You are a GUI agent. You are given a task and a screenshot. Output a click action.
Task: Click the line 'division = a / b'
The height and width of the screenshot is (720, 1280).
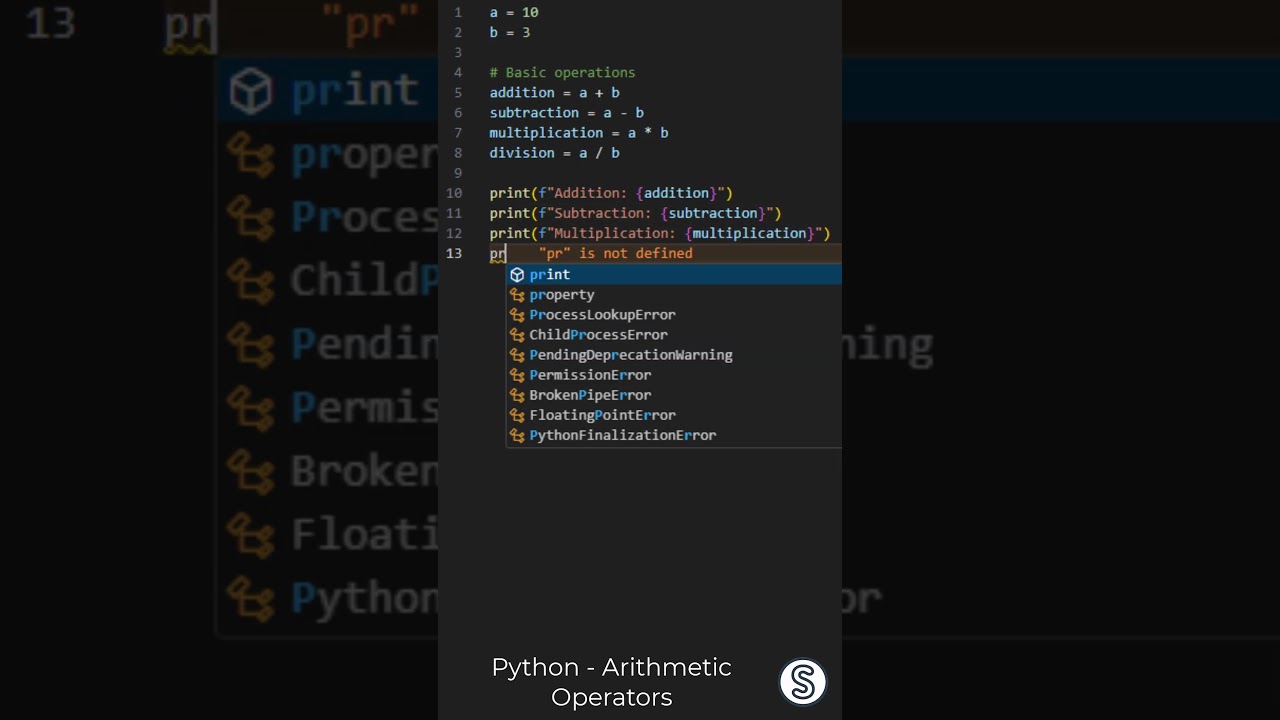click(554, 152)
